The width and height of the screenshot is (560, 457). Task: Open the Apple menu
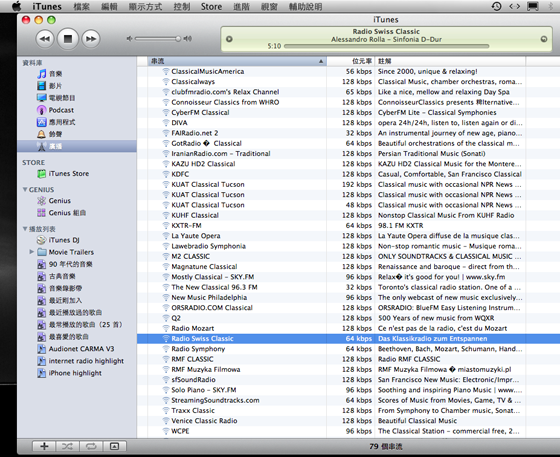pyautogui.click(x=16, y=6)
